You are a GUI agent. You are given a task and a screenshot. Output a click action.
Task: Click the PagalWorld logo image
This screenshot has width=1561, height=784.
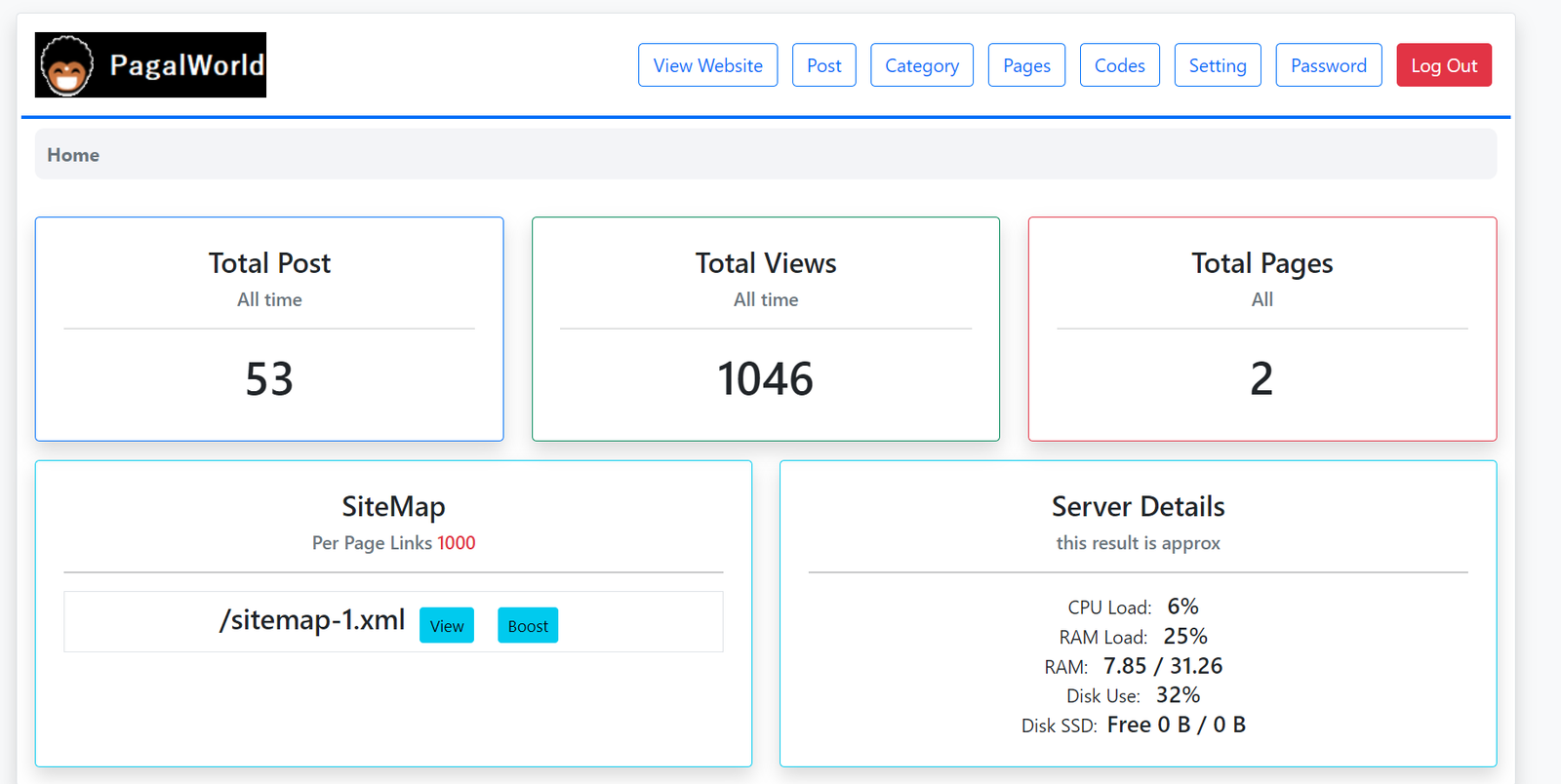point(150,65)
